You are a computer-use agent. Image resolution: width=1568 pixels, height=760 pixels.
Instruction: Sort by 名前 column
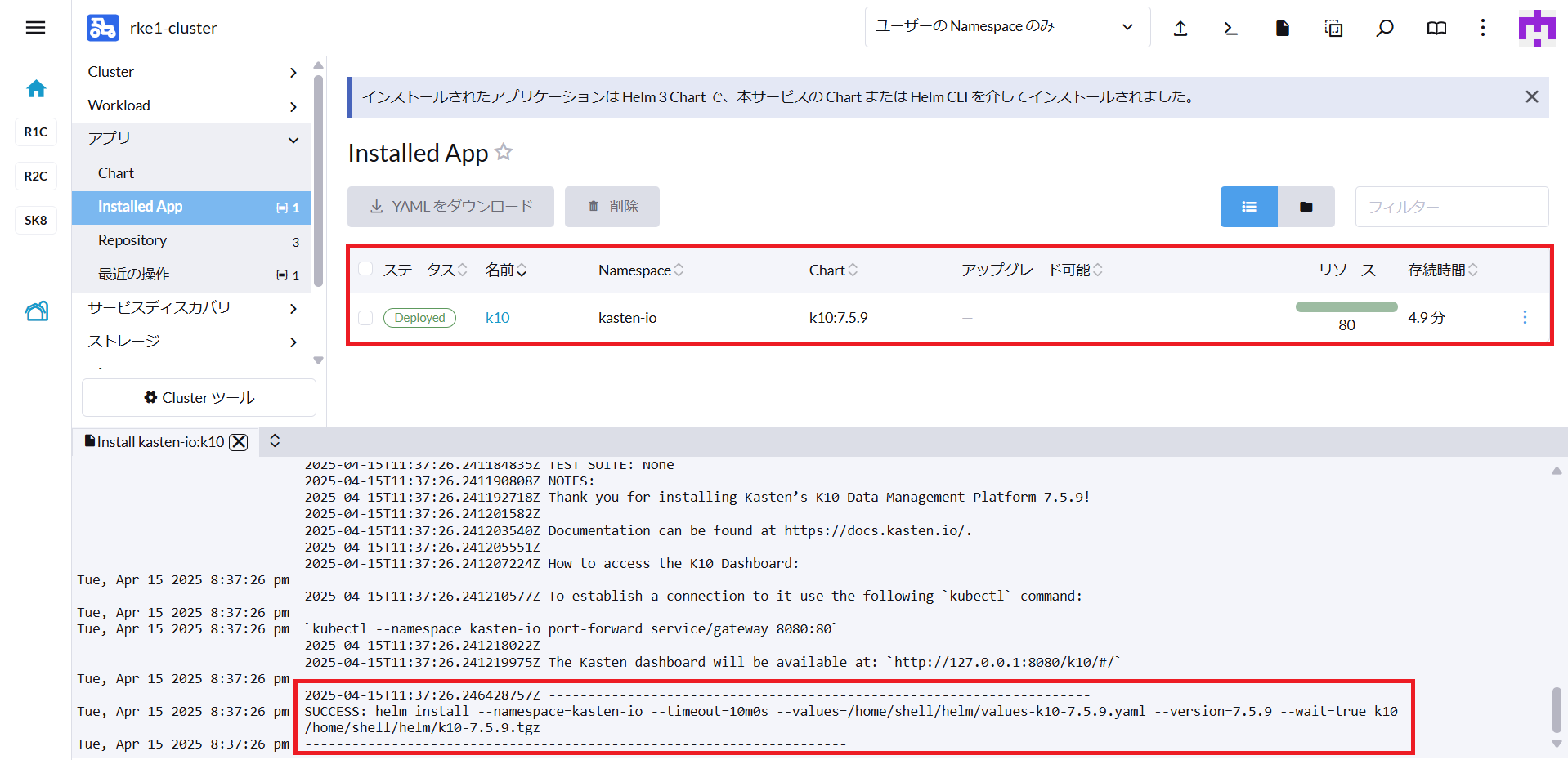click(x=506, y=270)
